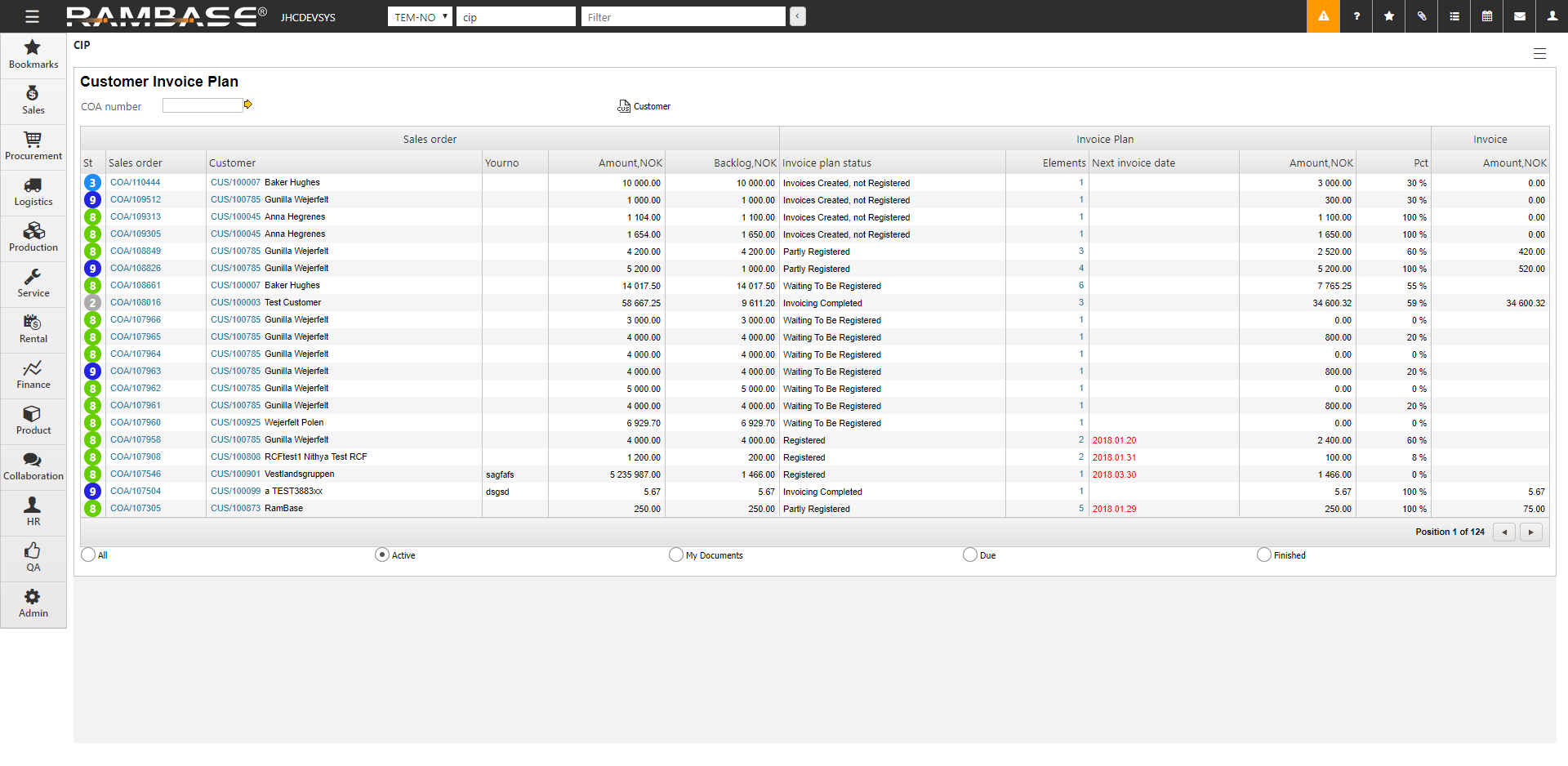Viewport: 1568px width, 766px height.
Task: Click the help question mark icon
Action: pyautogui.click(x=1356, y=16)
